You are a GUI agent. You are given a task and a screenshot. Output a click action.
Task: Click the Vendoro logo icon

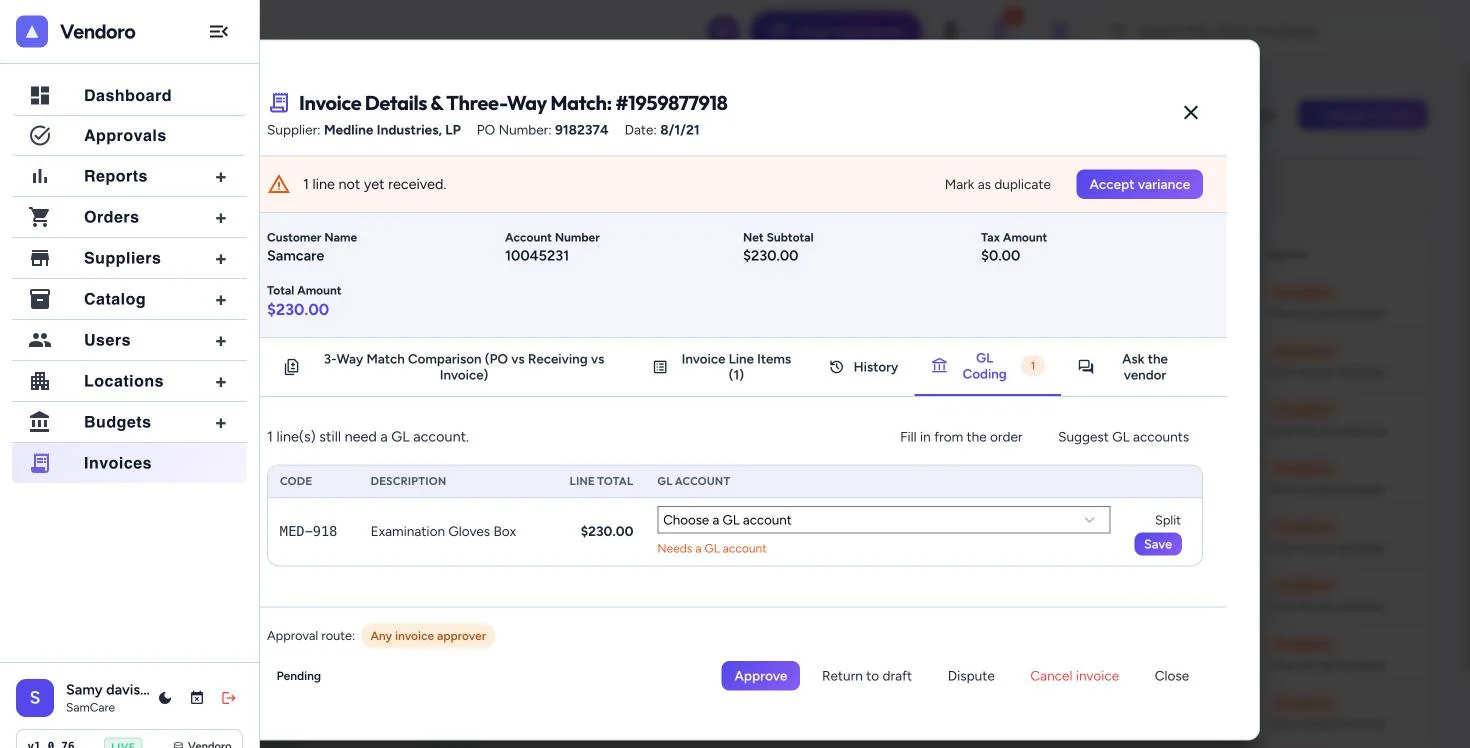(x=32, y=32)
